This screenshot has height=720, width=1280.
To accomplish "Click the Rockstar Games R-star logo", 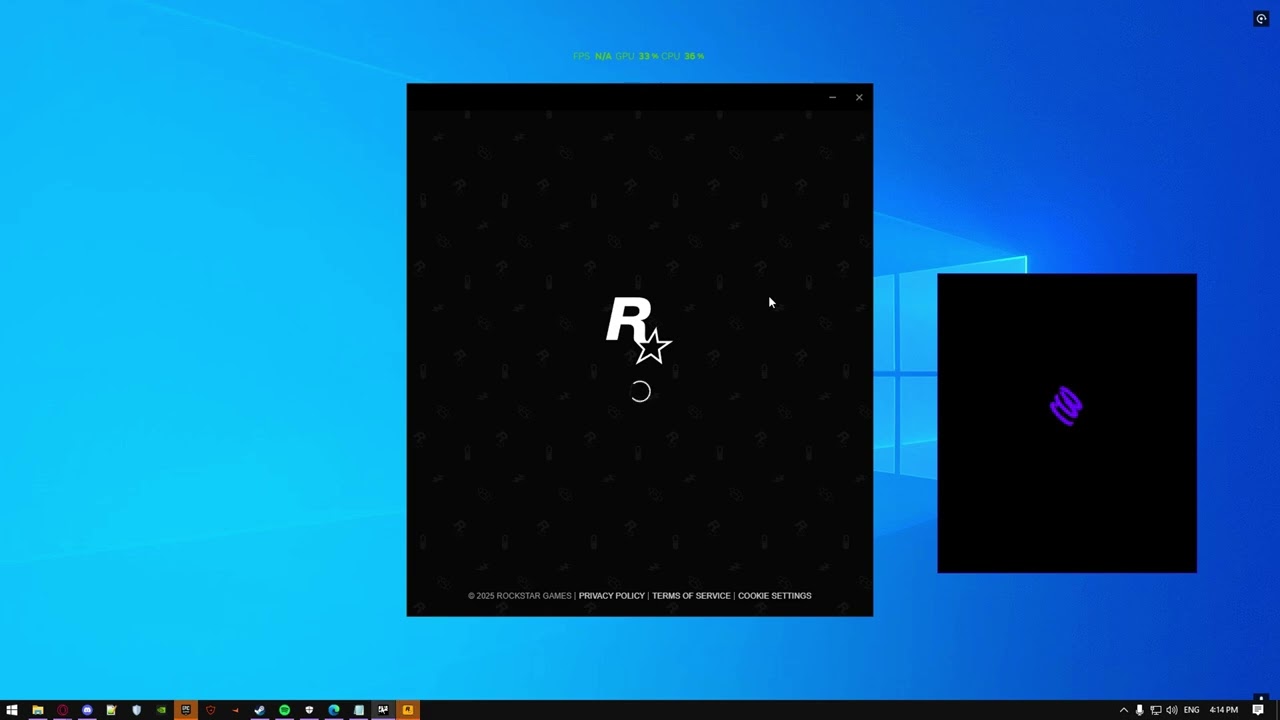I will (639, 330).
